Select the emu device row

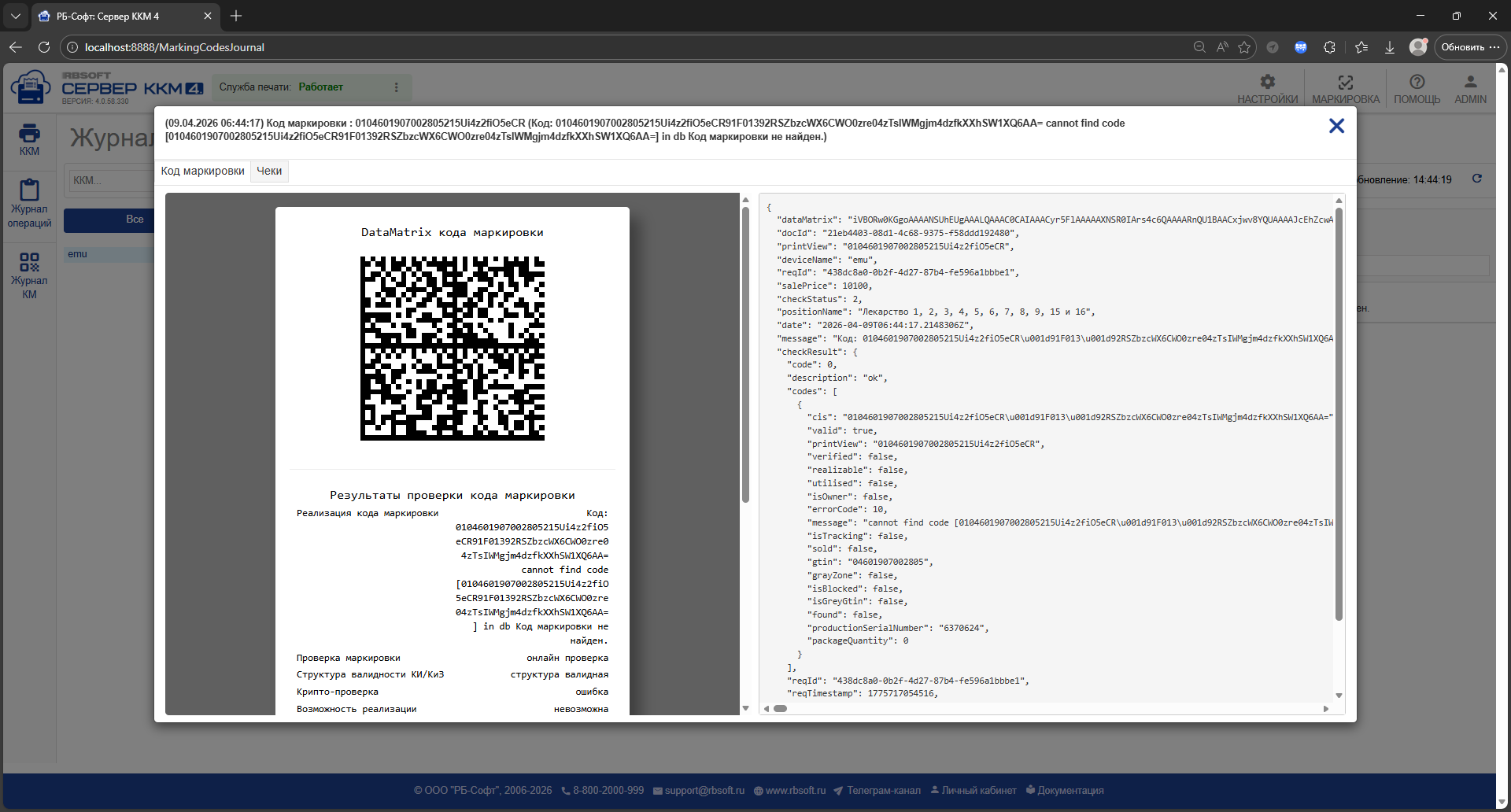pyautogui.click(x=109, y=254)
